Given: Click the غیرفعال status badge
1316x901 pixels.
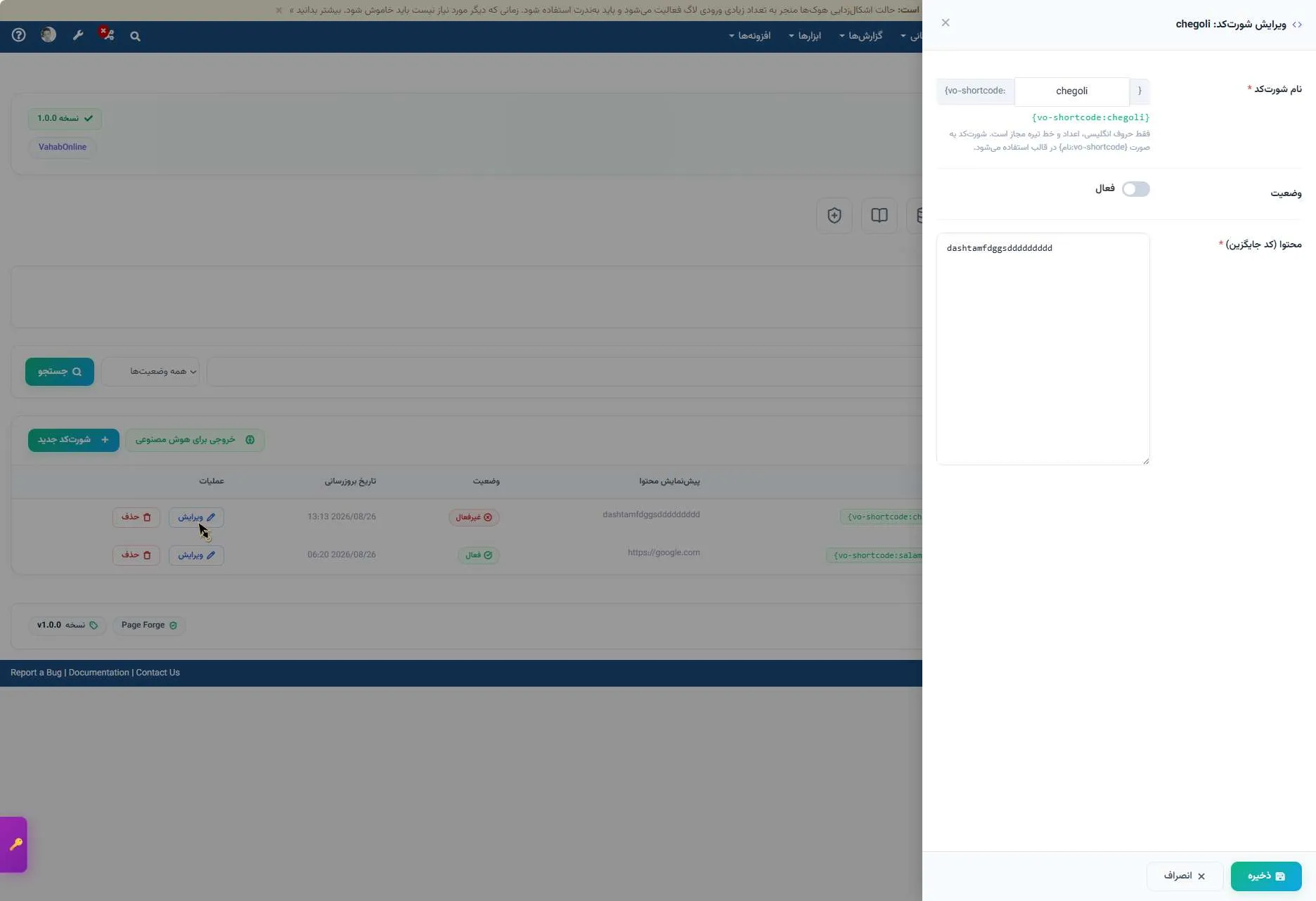Looking at the screenshot, I should 474,517.
